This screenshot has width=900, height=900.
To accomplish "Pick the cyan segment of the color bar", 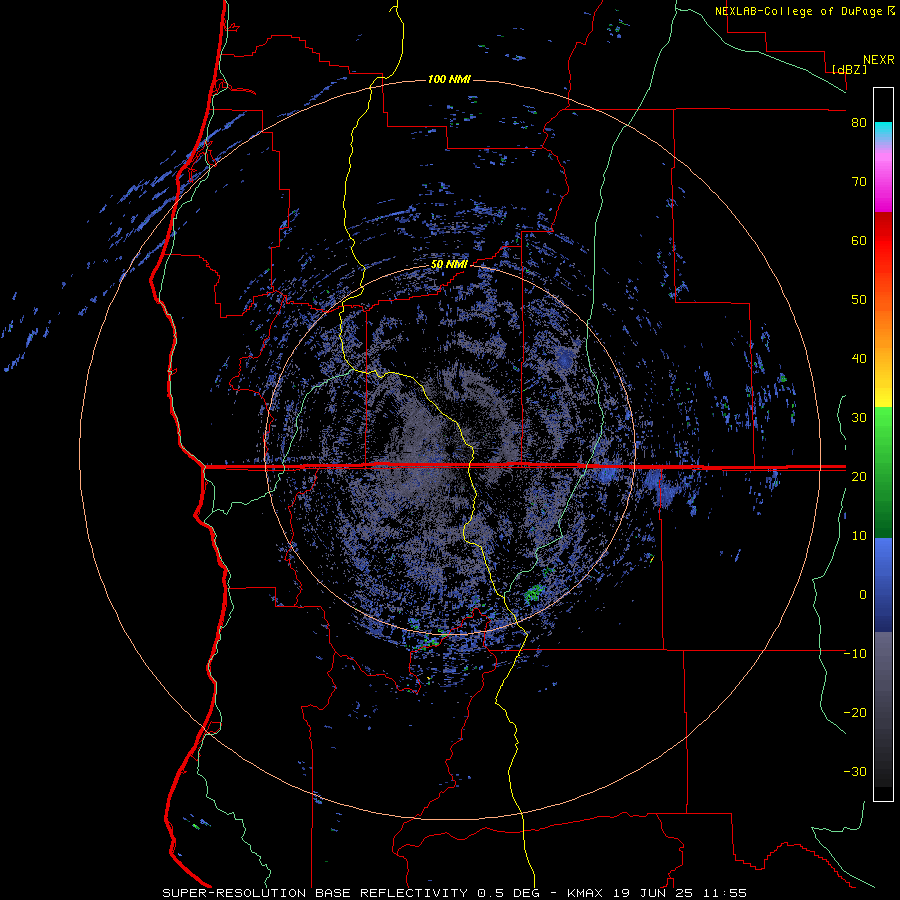I will [x=883, y=131].
